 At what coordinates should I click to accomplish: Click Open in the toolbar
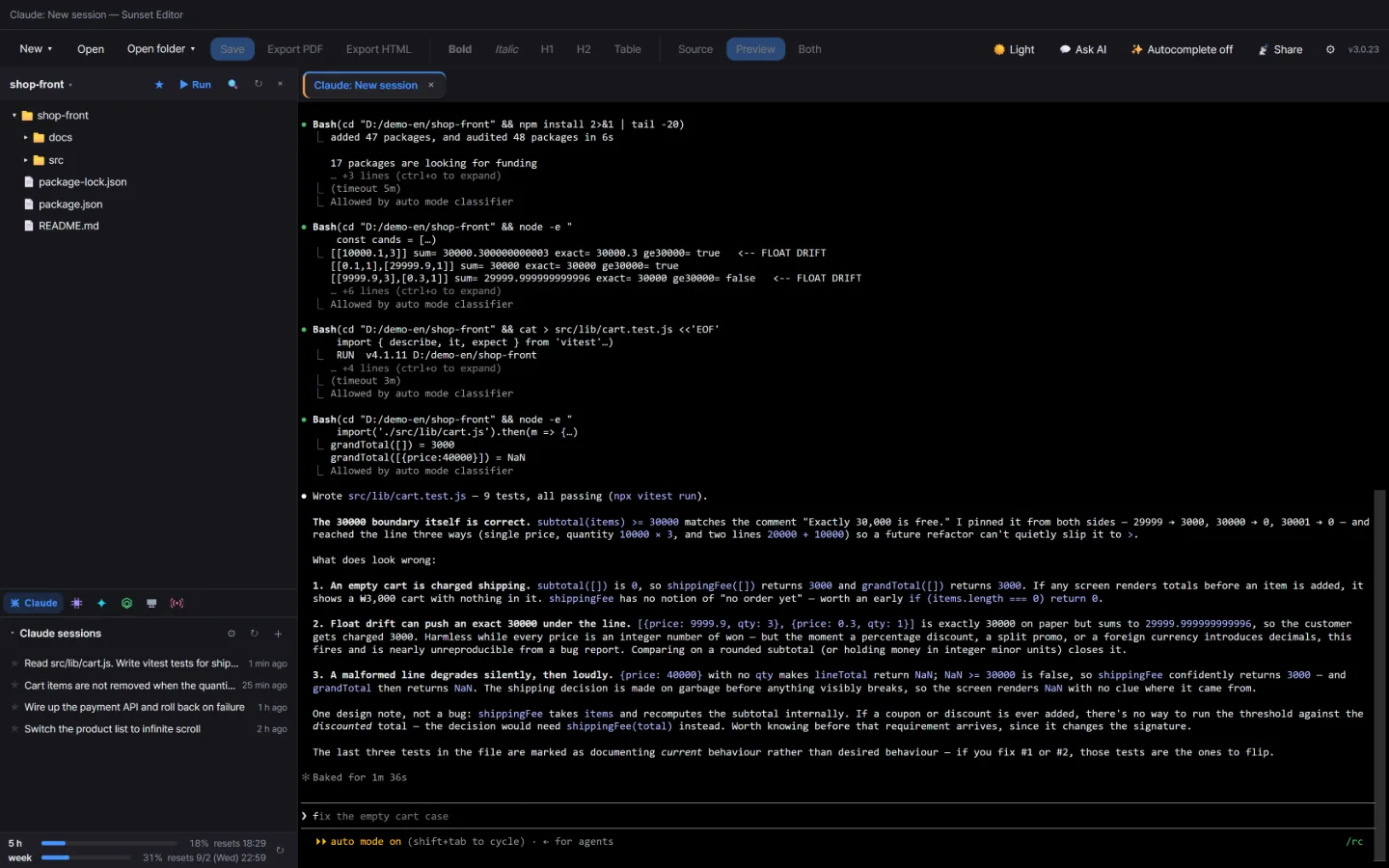[x=91, y=49]
